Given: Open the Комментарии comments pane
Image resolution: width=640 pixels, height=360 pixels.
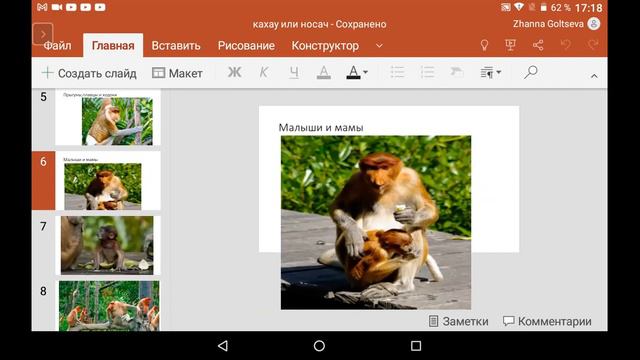Looking at the screenshot, I should coord(547,322).
